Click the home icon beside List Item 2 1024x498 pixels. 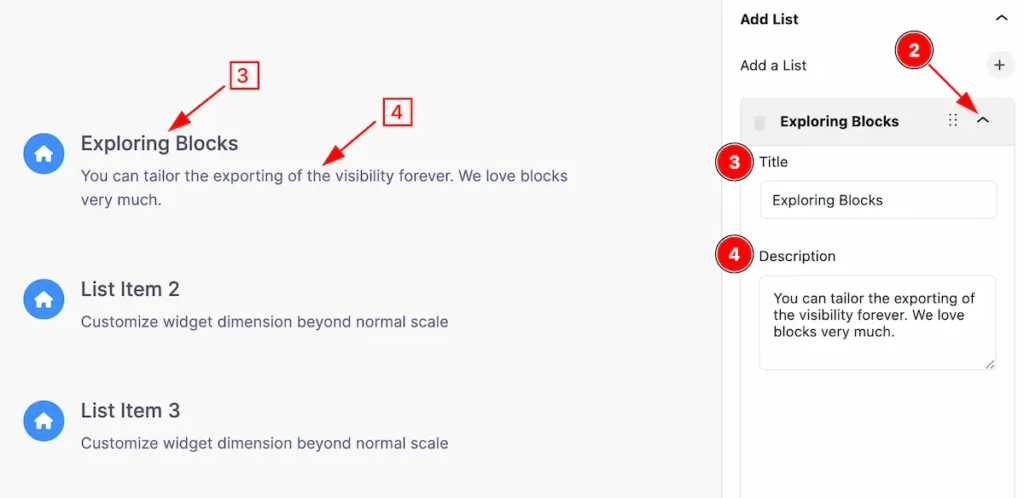44,299
